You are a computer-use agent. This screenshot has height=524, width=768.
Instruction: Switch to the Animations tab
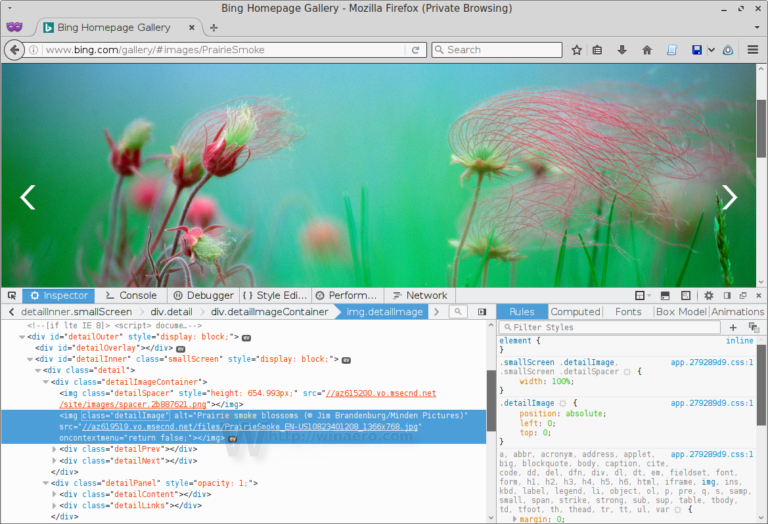click(738, 311)
